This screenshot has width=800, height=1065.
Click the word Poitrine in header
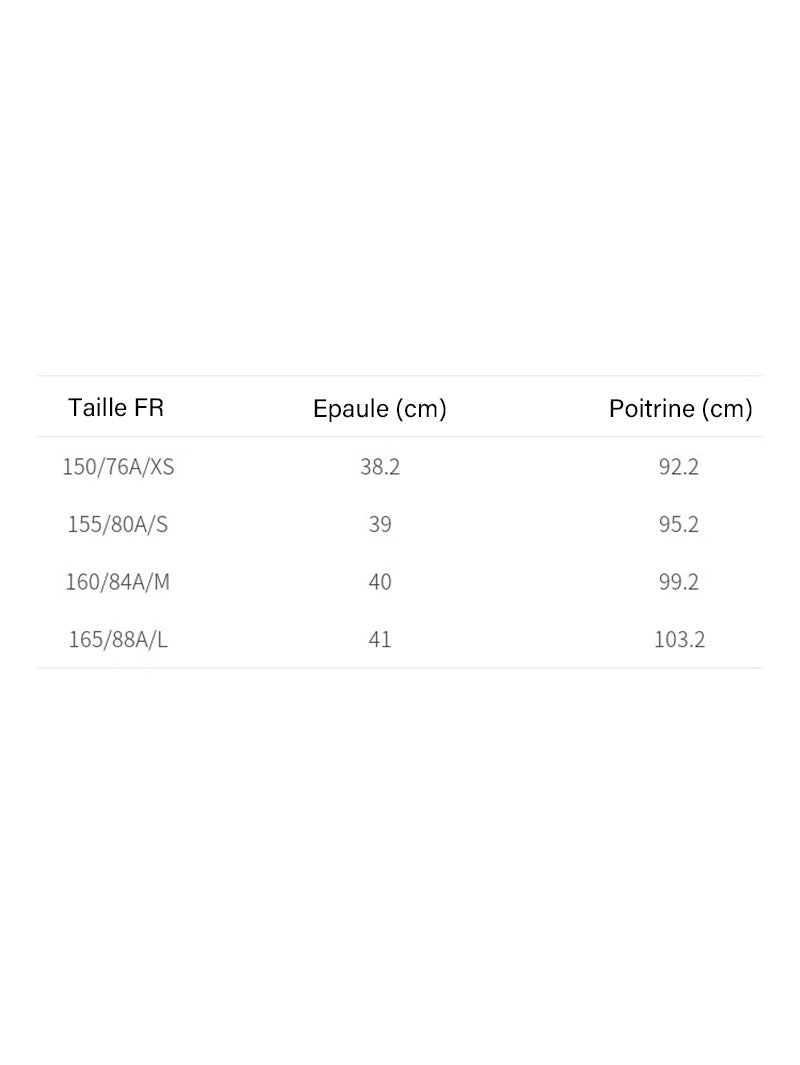click(x=651, y=408)
